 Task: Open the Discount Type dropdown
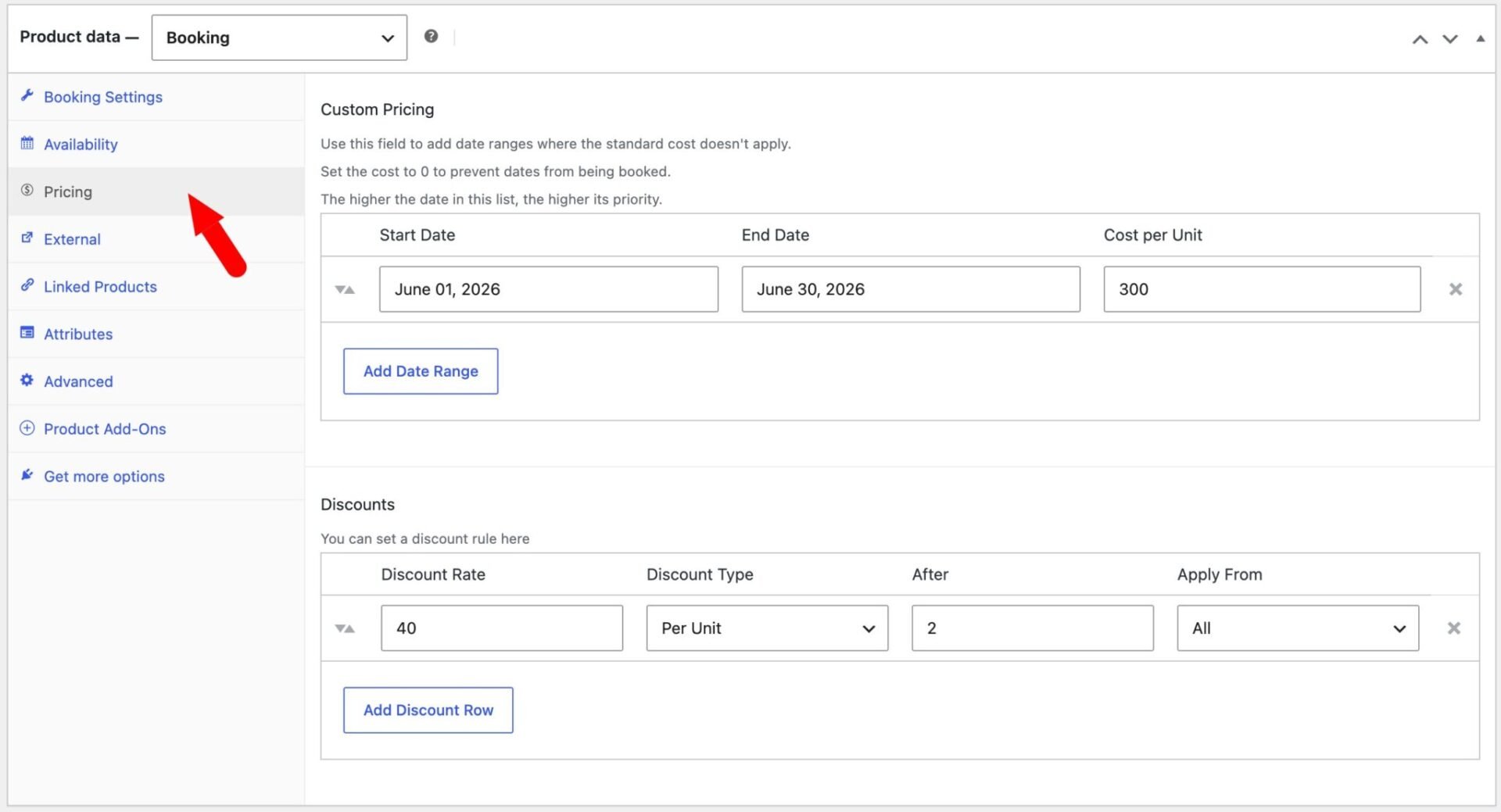pos(766,628)
